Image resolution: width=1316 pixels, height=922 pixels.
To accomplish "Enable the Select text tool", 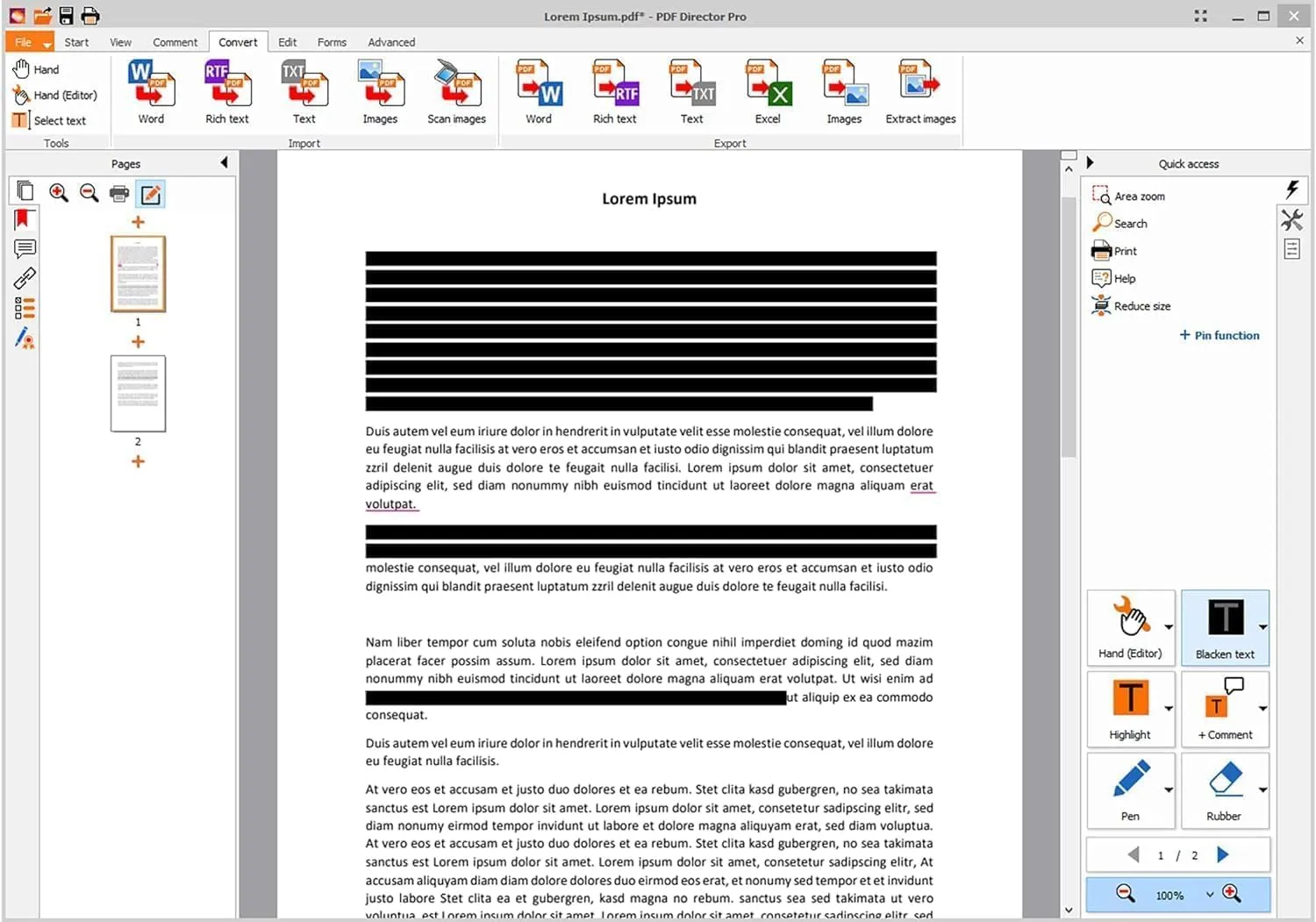I will (56, 120).
